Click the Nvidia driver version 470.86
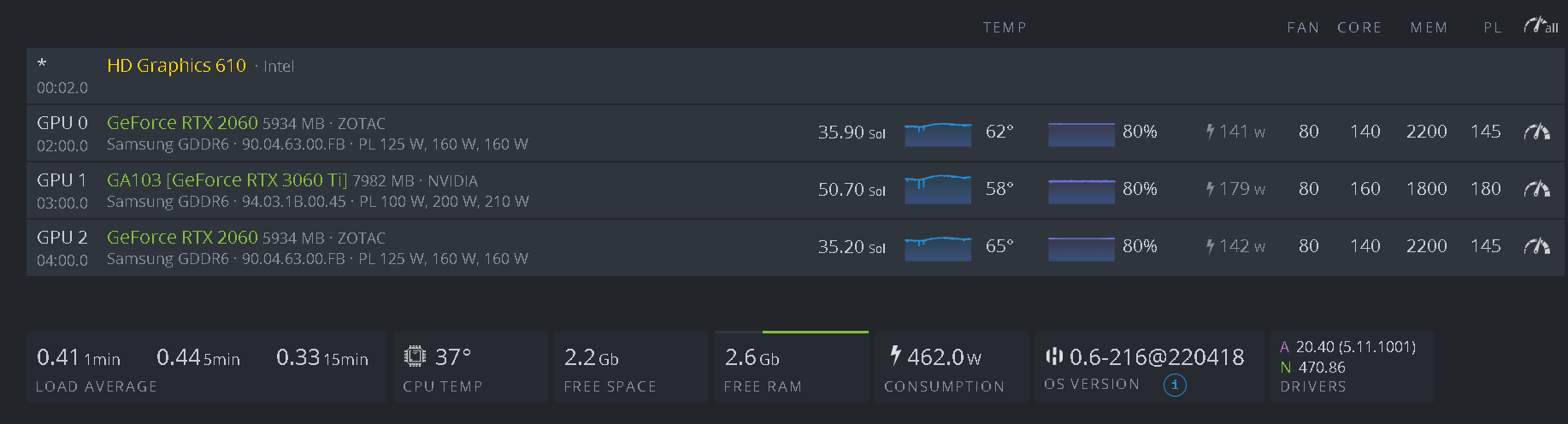Screen dimensions: 1568x424 pos(1322,368)
